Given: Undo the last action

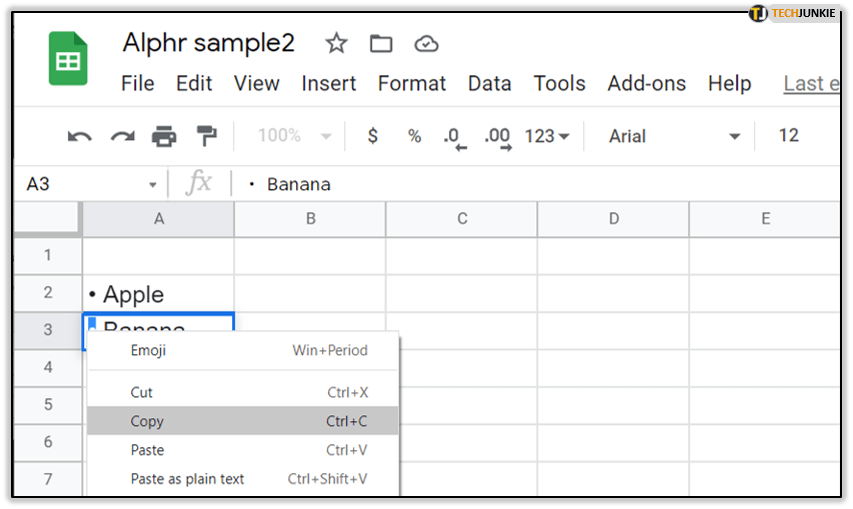Looking at the screenshot, I should (x=79, y=136).
